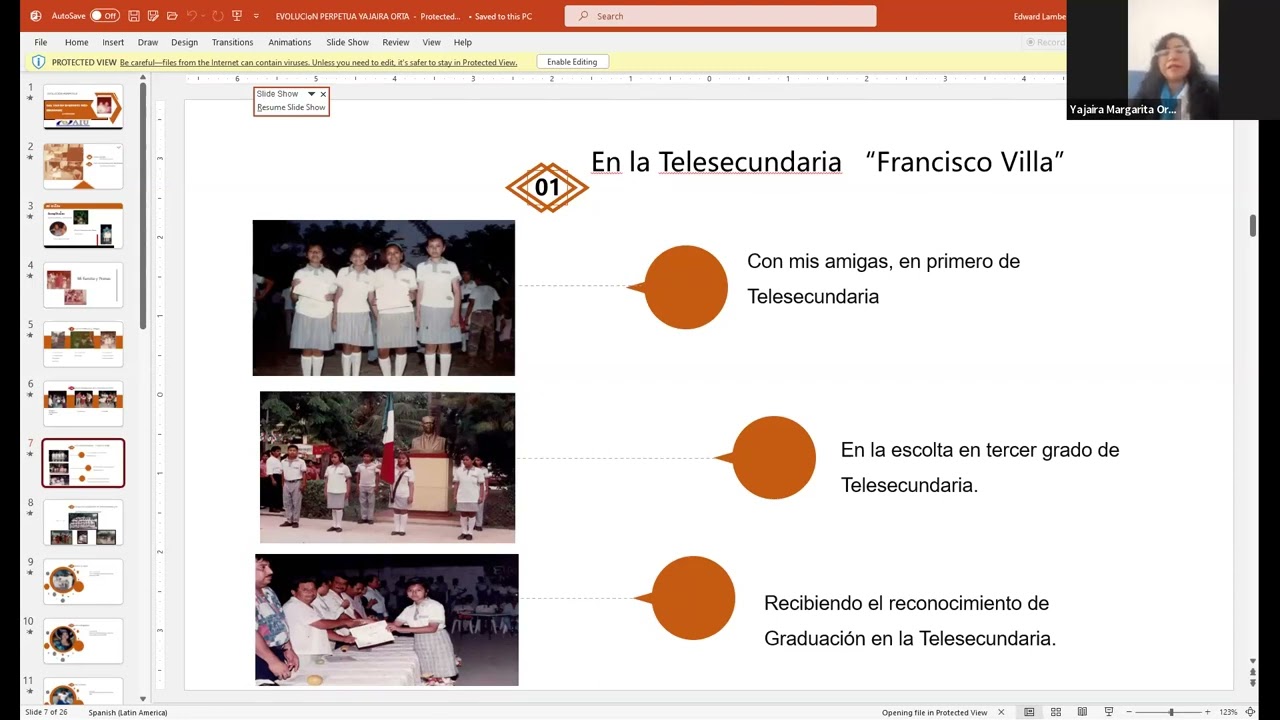The height and width of the screenshot is (720, 1280).
Task: Click the escolta photo with the flag
Action: (388, 467)
